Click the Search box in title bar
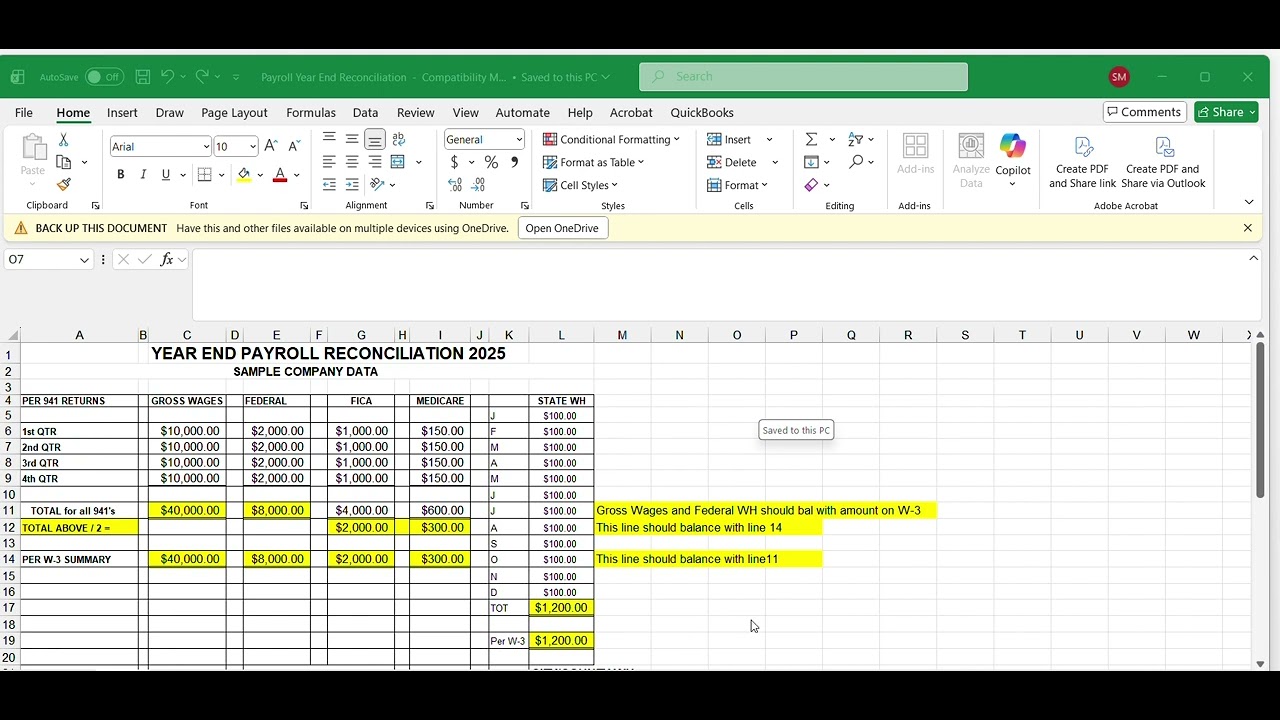 pos(803,77)
